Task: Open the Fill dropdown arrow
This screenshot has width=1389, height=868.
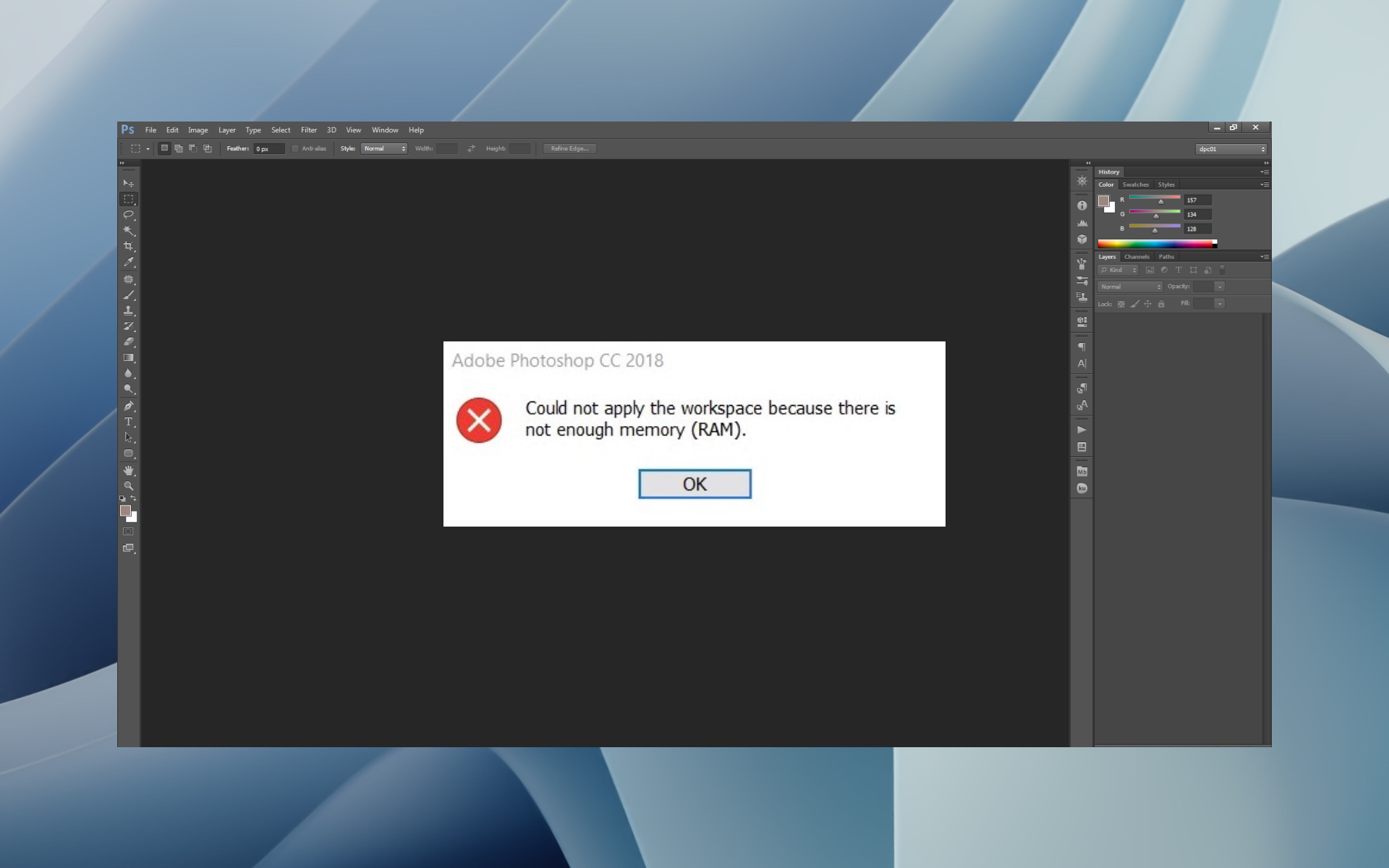Action: (1220, 304)
